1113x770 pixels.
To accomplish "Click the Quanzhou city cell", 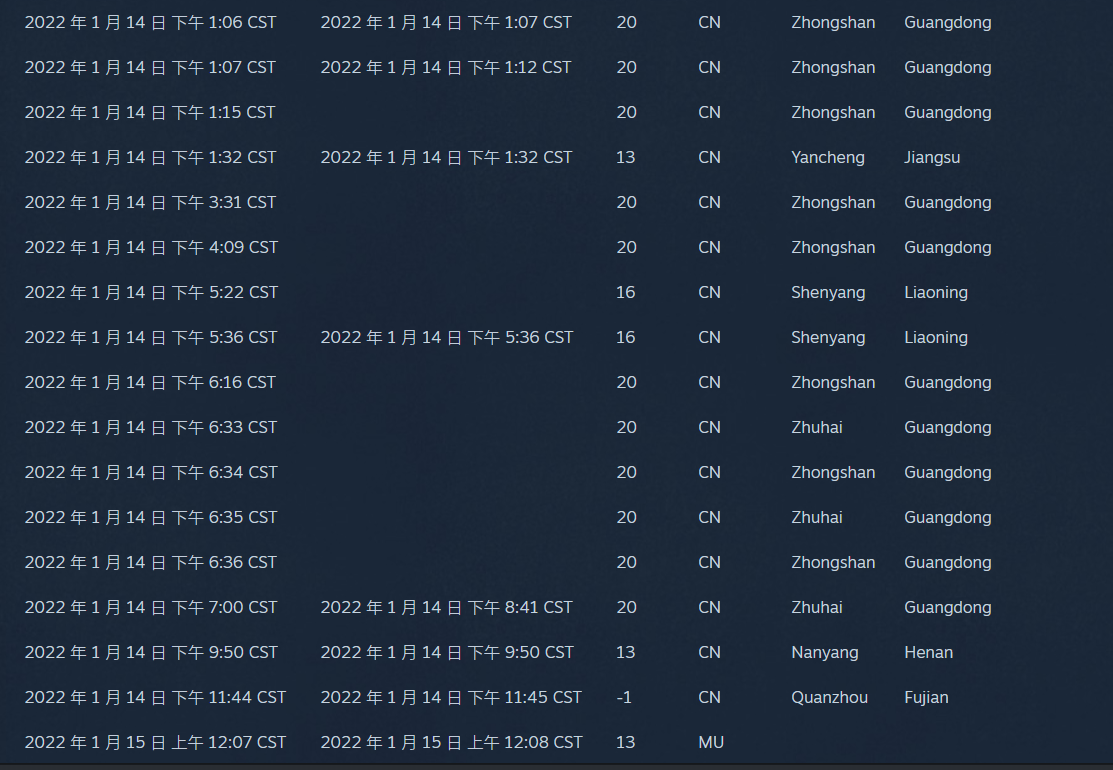I will tap(829, 697).
